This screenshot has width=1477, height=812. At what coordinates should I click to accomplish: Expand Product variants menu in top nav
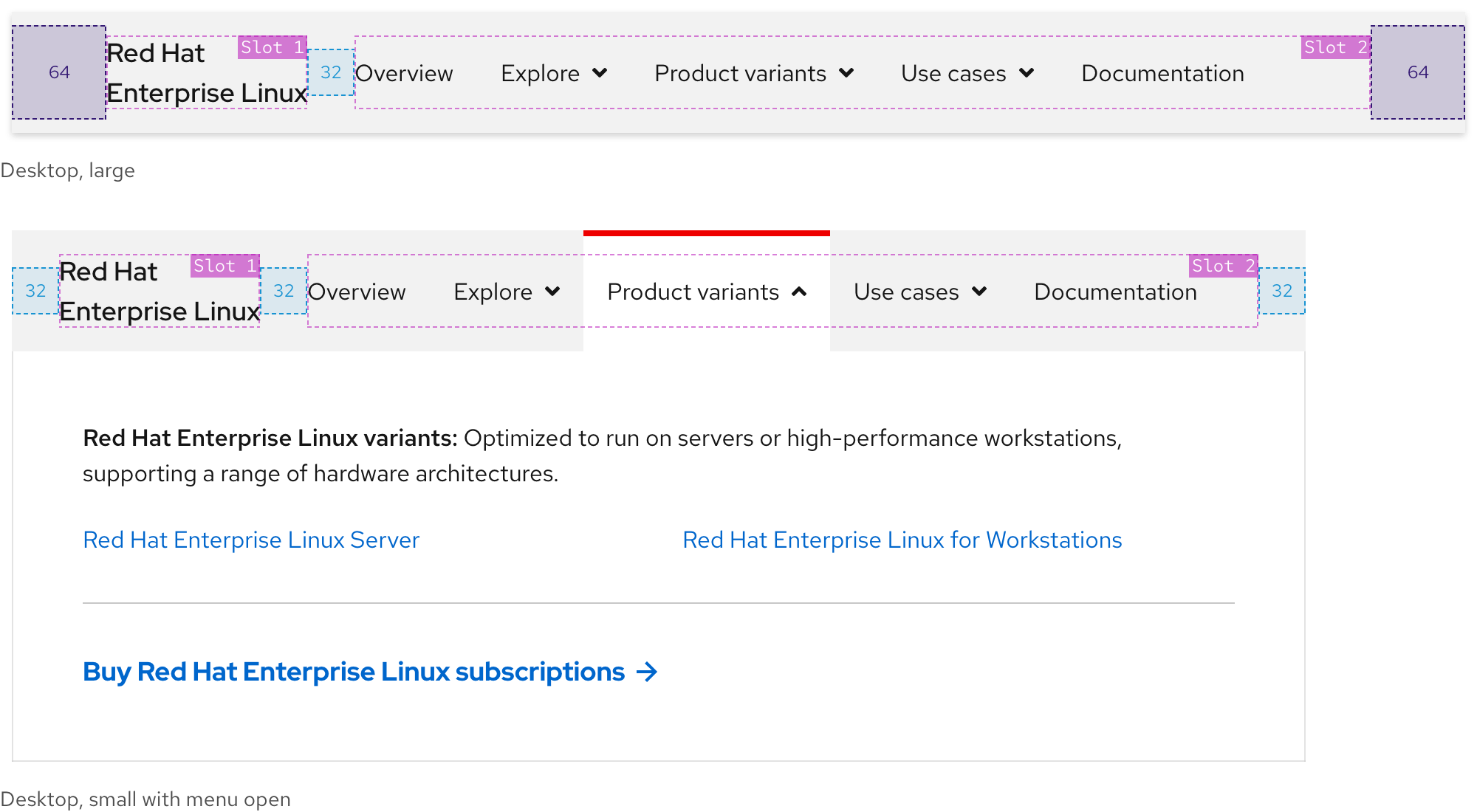[740, 73]
